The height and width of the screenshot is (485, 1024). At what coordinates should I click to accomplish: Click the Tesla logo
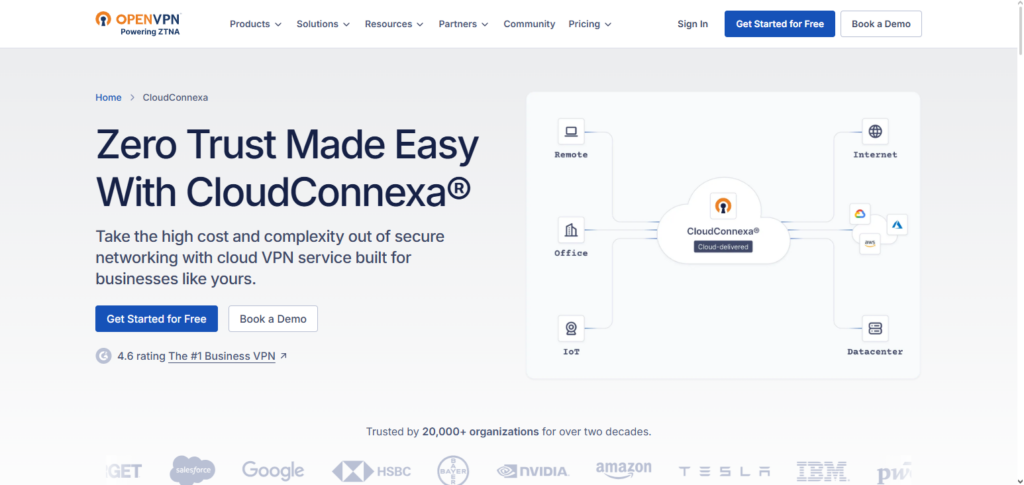tap(724, 471)
